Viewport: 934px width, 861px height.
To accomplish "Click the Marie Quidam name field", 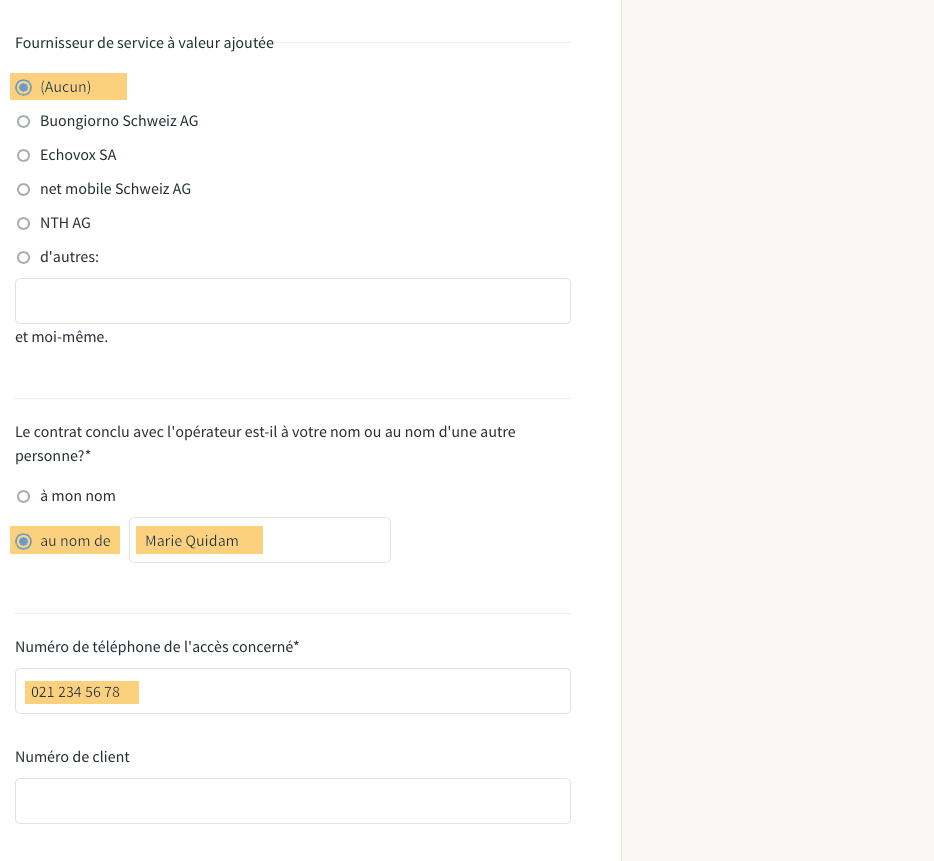I will click(x=260, y=540).
